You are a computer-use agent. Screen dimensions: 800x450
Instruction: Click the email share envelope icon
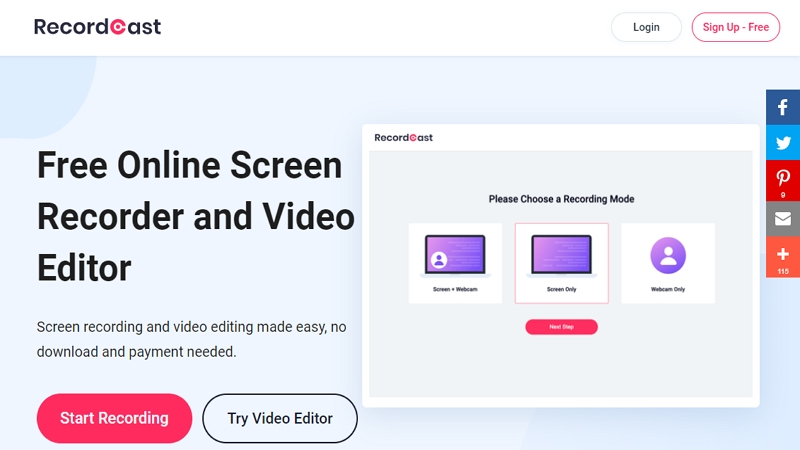(783, 218)
